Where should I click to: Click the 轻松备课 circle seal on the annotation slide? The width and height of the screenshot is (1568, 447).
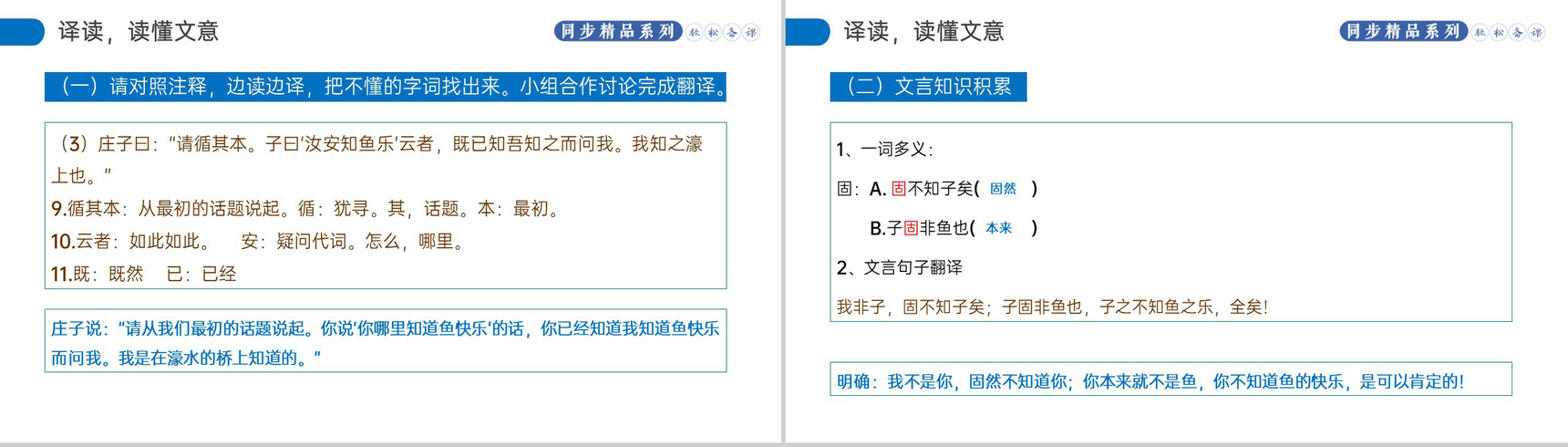pyautogui.click(x=723, y=32)
